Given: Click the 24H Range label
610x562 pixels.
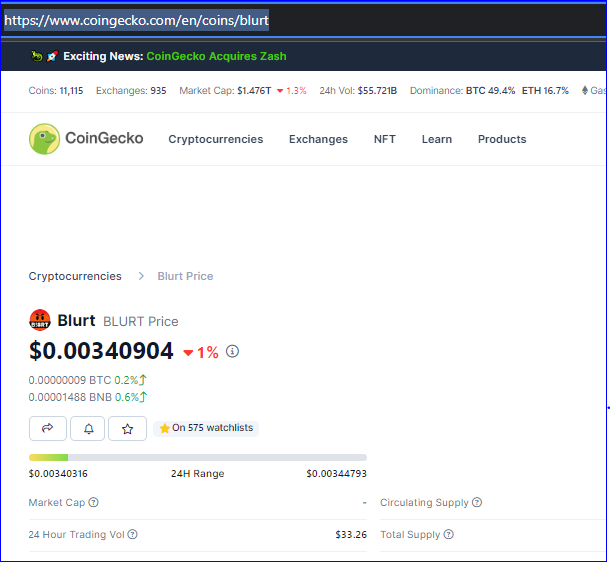Looking at the screenshot, I should 198,474.
